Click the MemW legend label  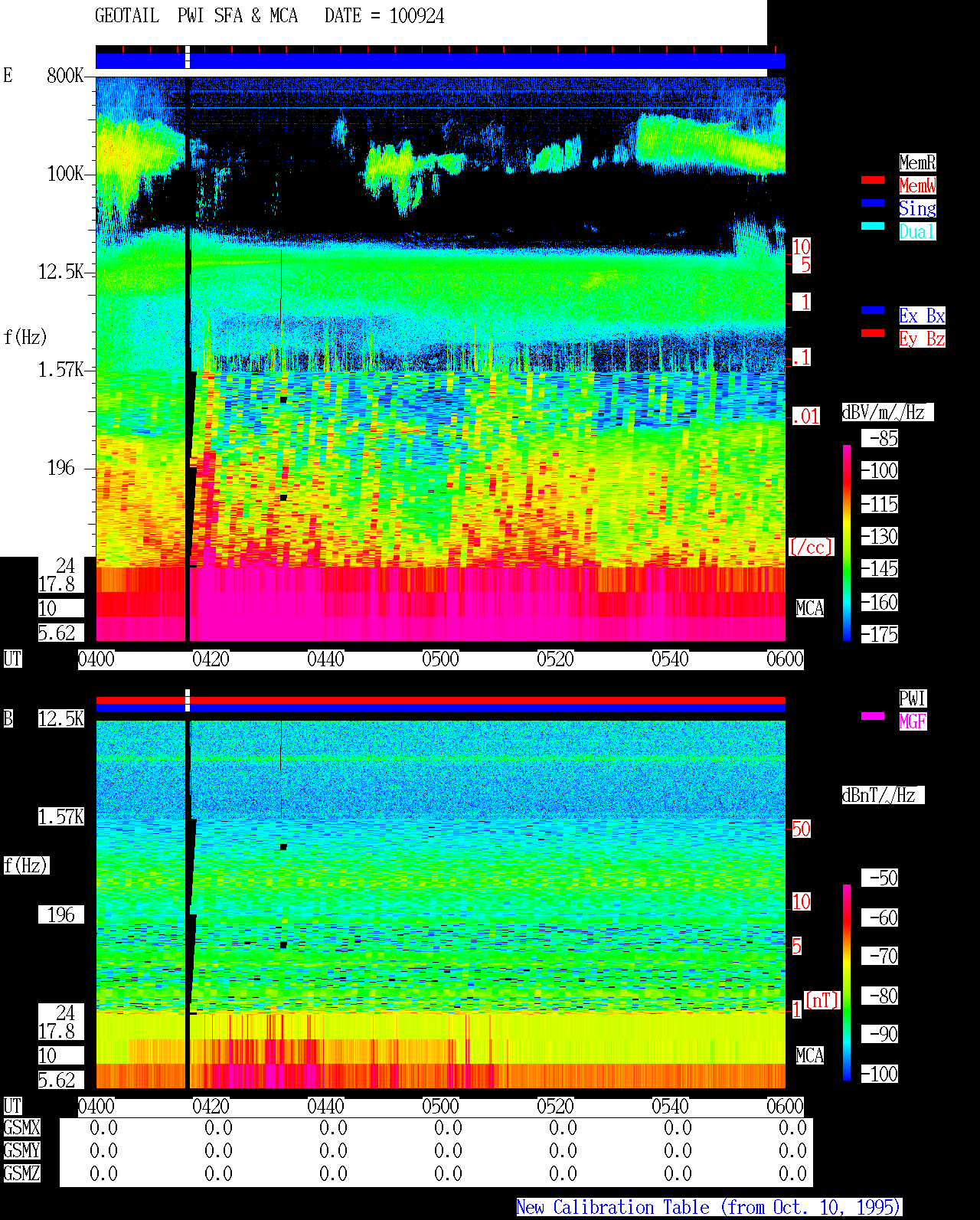(917, 185)
